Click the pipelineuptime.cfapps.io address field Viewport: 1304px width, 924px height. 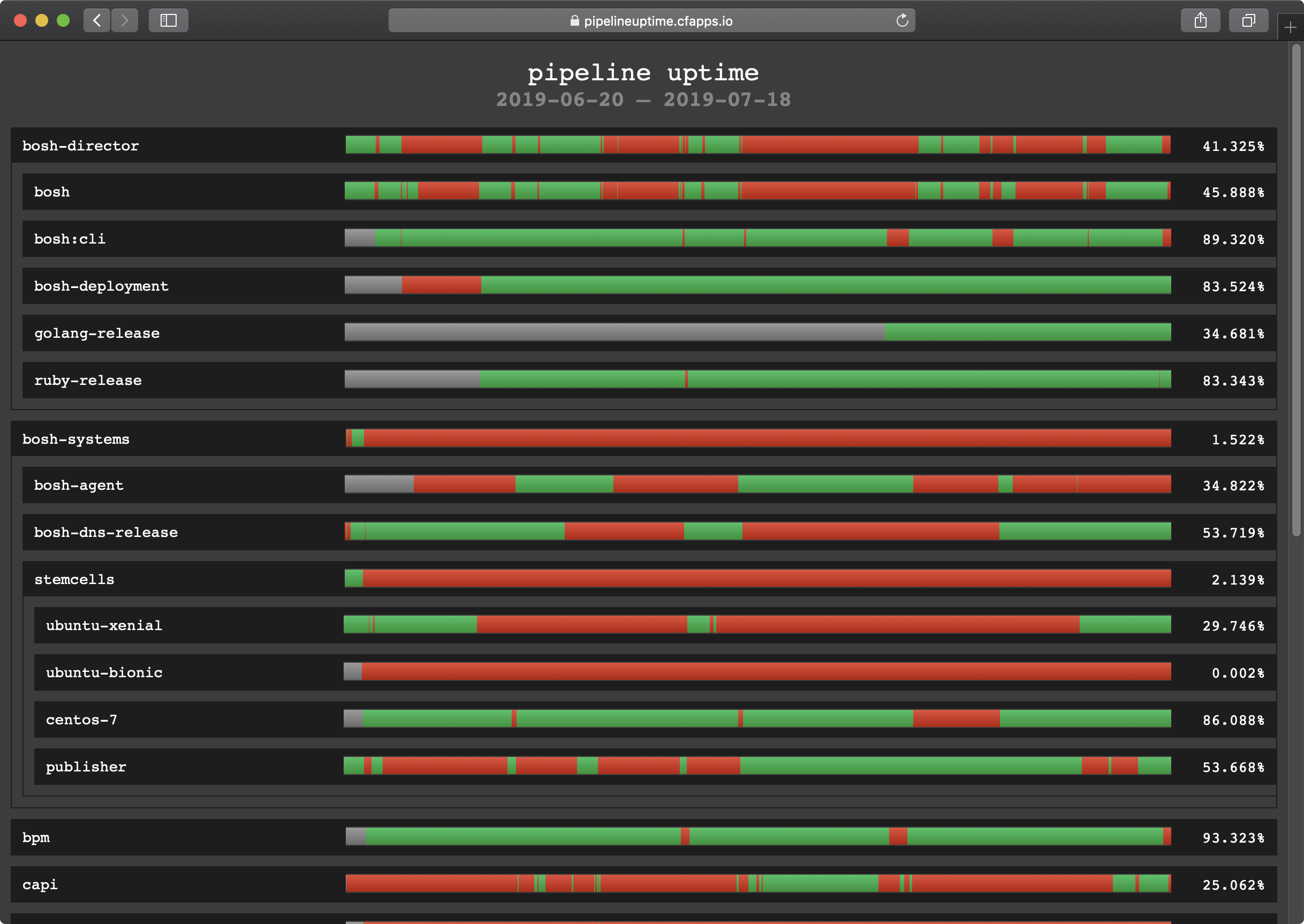point(657,21)
